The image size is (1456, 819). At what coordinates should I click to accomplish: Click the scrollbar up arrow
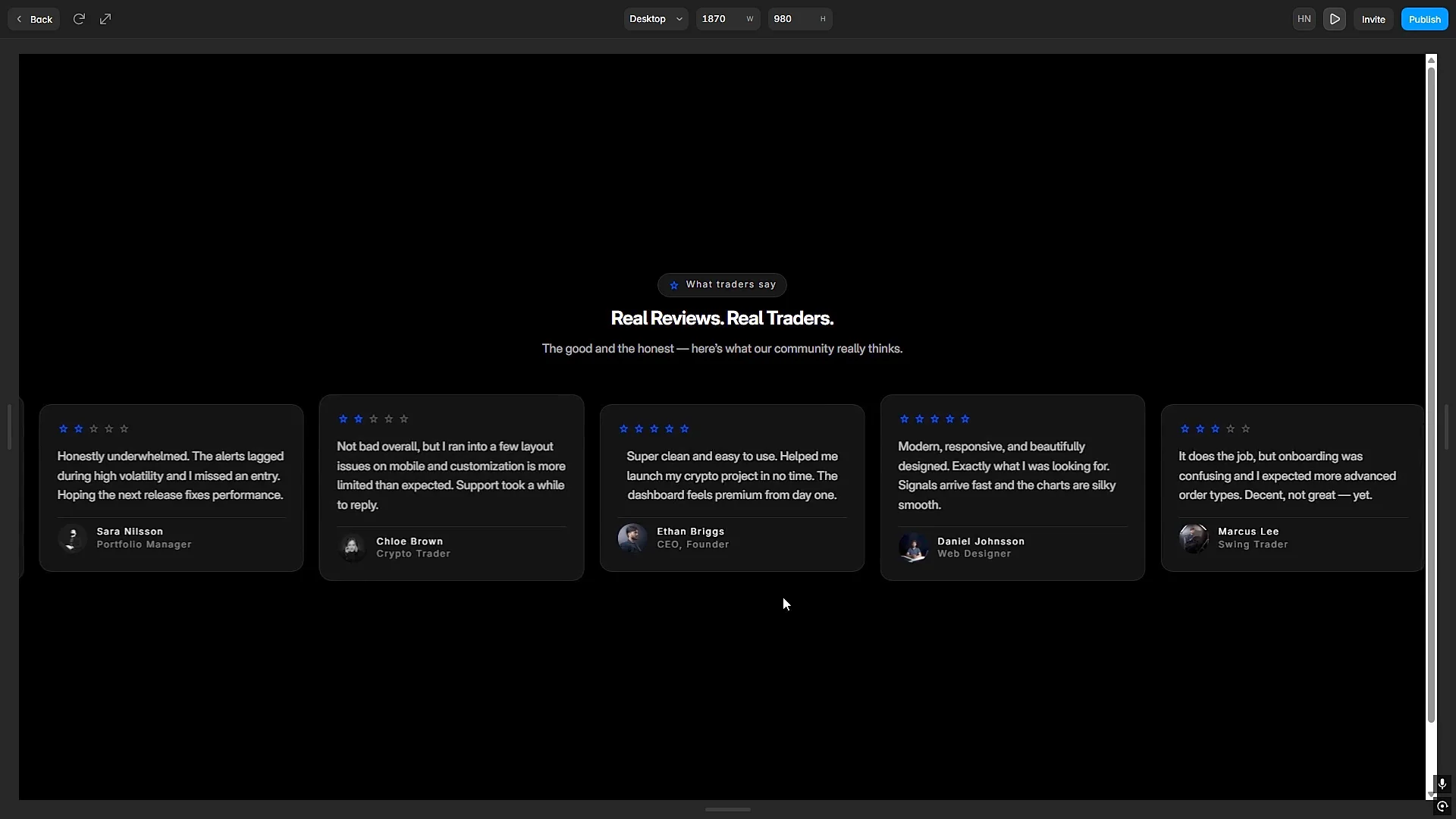1432,59
